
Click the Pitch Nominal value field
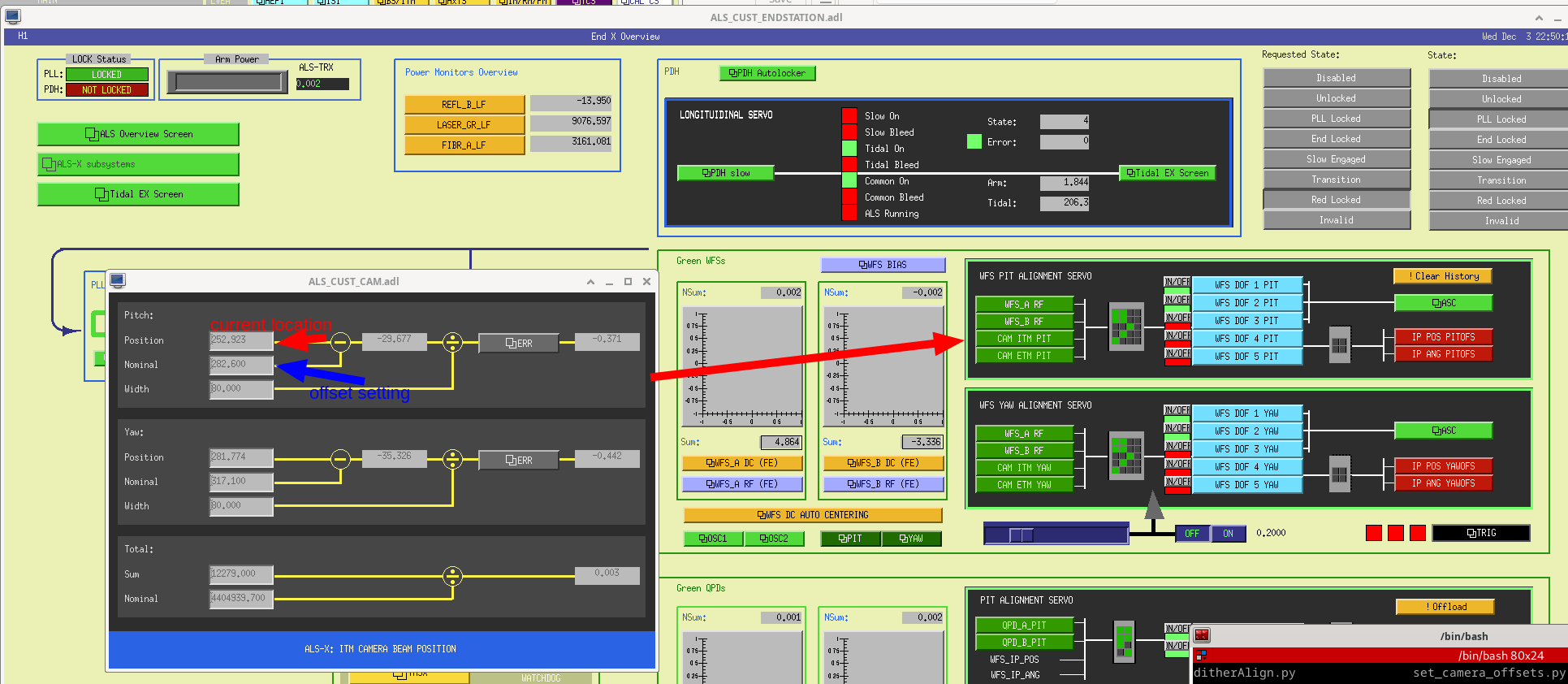pos(241,365)
